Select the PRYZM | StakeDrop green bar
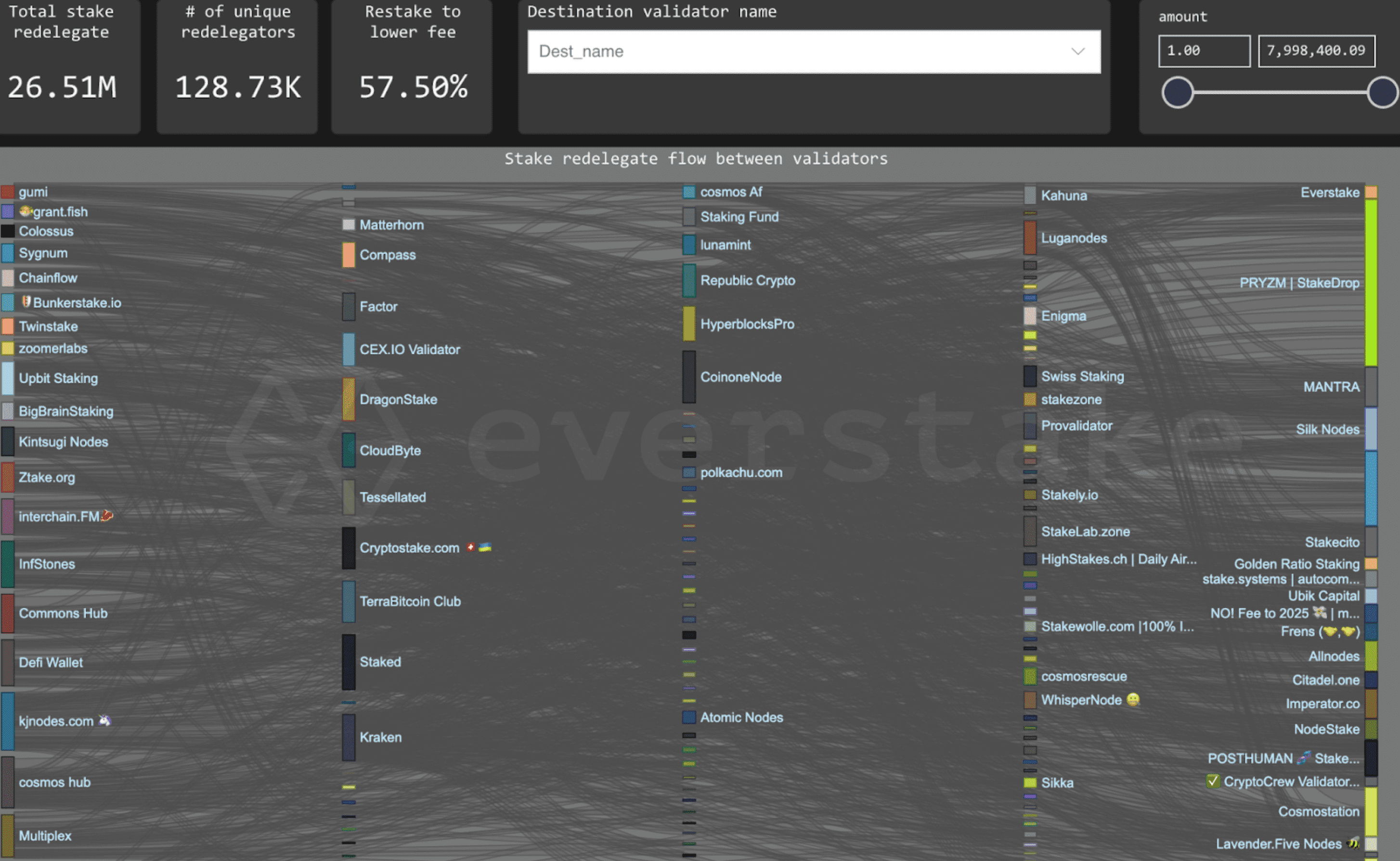Screen dimensions: 1400x861 1372,283
